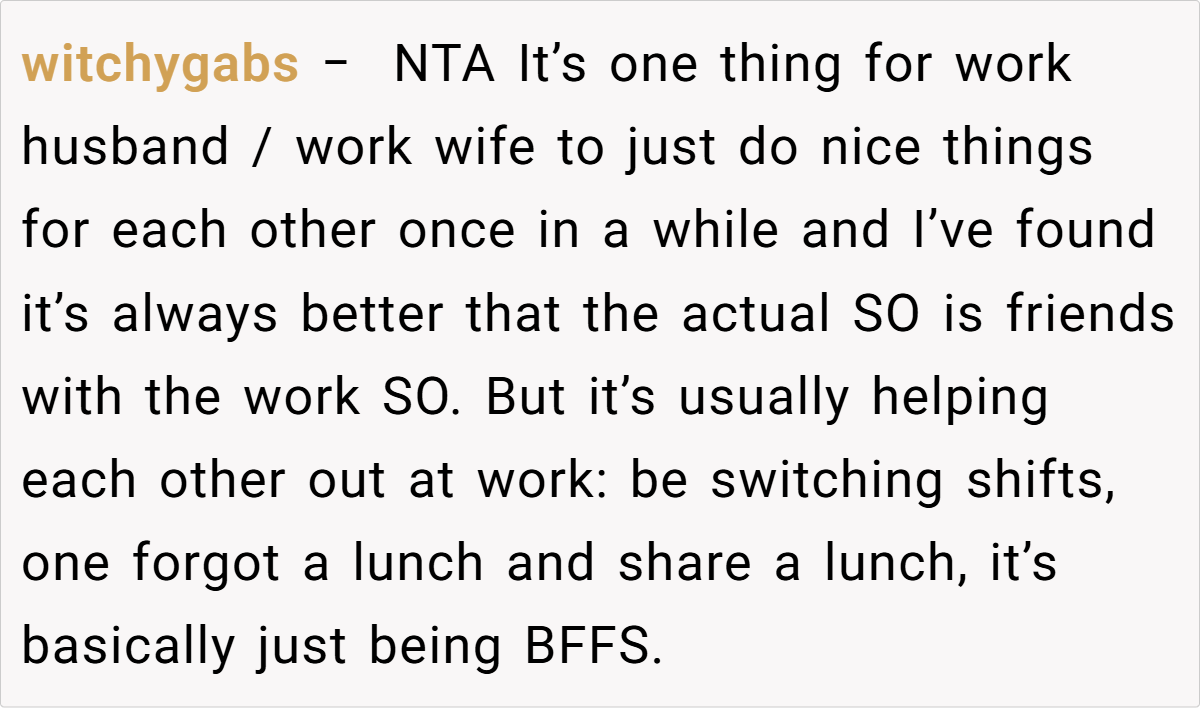Click the word actual in the comment
This screenshot has height=708, width=1200.
coord(756,315)
